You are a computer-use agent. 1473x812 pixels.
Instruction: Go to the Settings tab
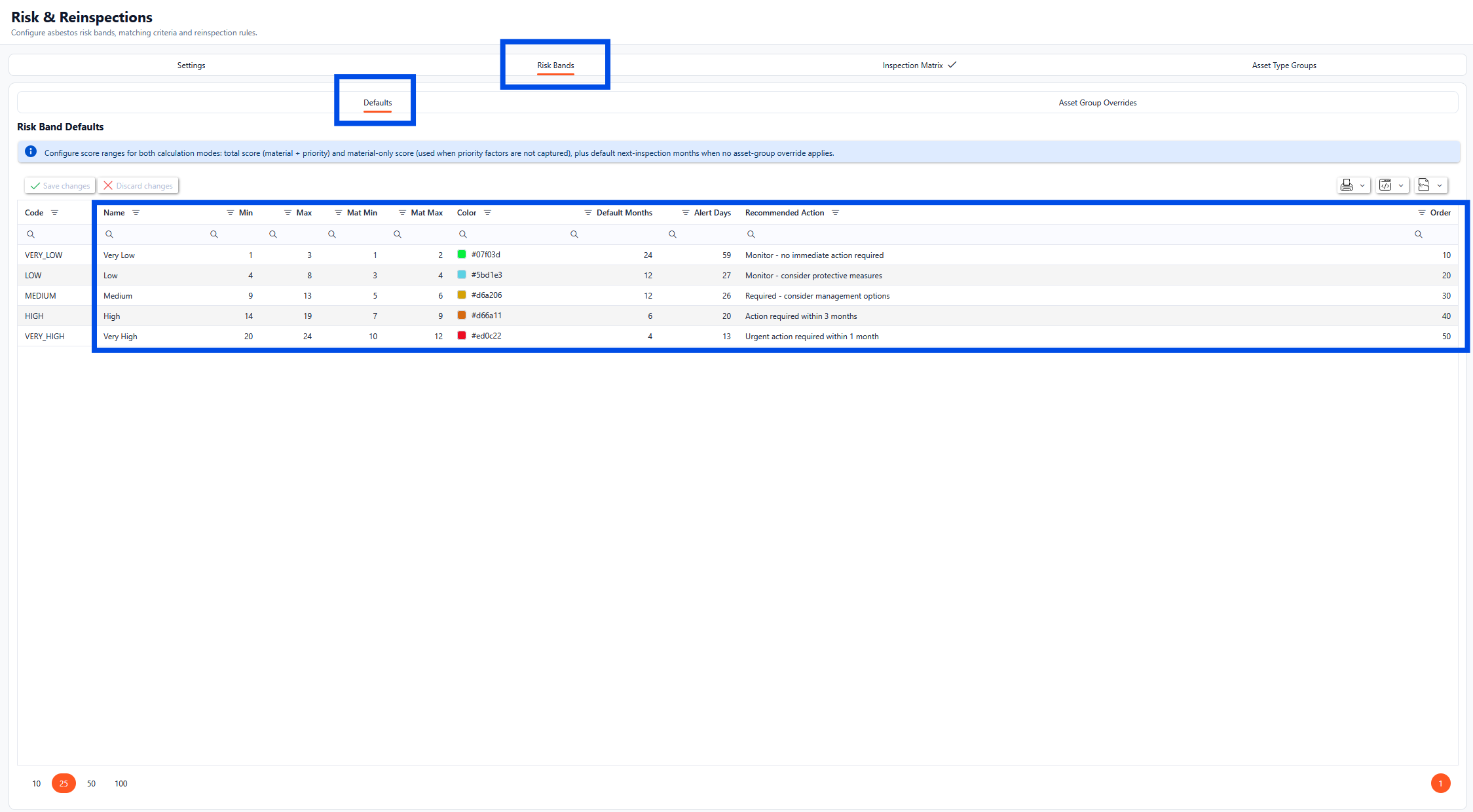pyautogui.click(x=191, y=65)
